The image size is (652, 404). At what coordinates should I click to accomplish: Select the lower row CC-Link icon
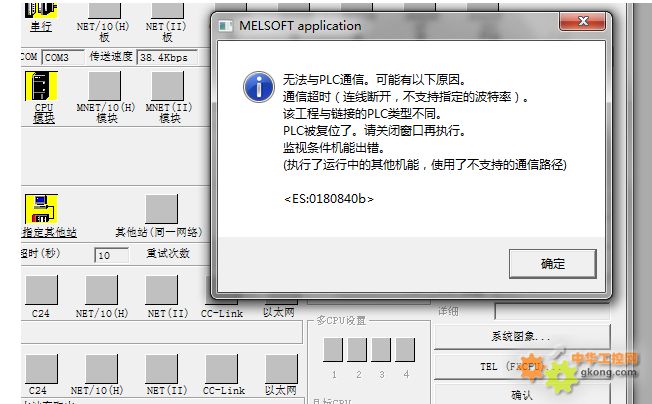click(222, 369)
